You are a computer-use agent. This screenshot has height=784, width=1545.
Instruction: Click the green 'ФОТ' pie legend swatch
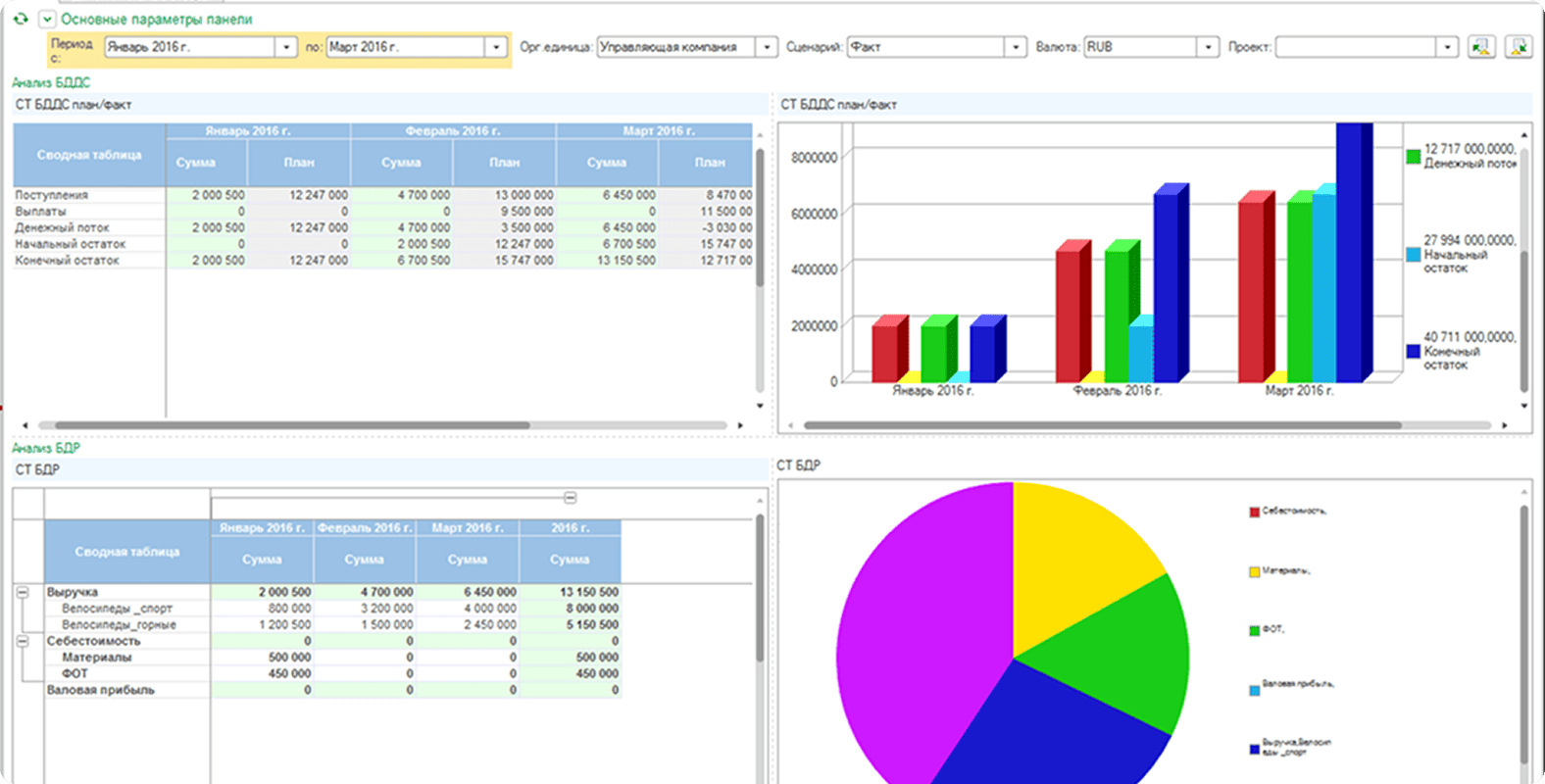click(1254, 630)
